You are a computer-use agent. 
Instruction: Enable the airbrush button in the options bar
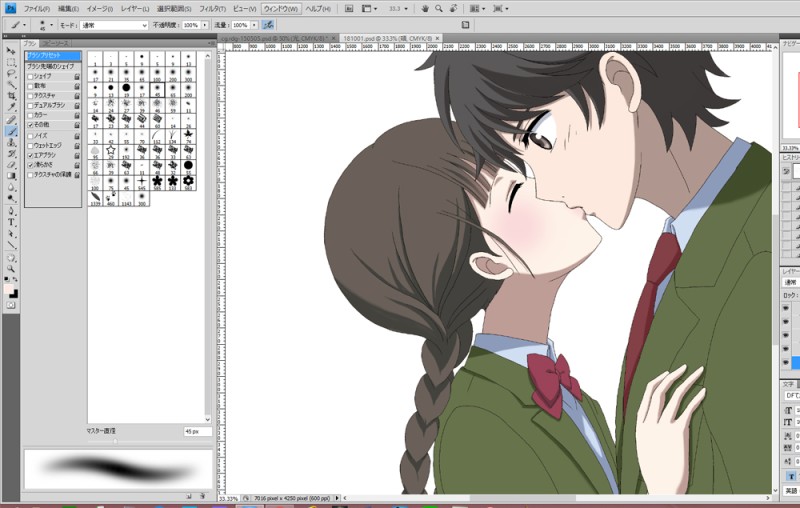[267, 24]
